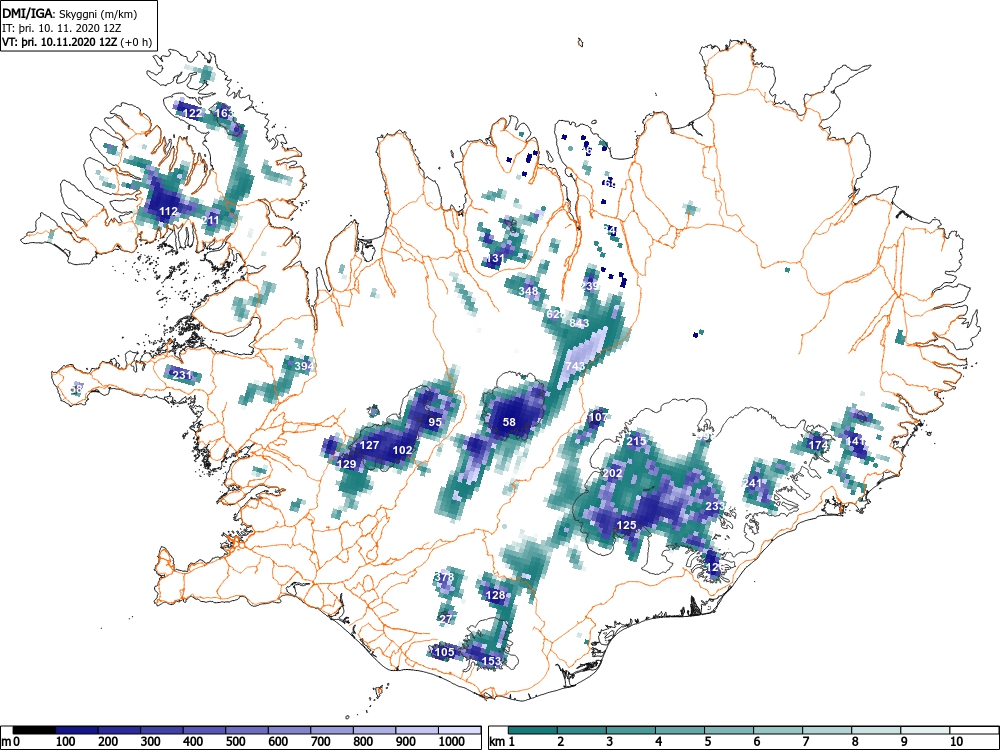Click visibility value 127 on the map
Screen dimensions: 1000x750
point(370,445)
